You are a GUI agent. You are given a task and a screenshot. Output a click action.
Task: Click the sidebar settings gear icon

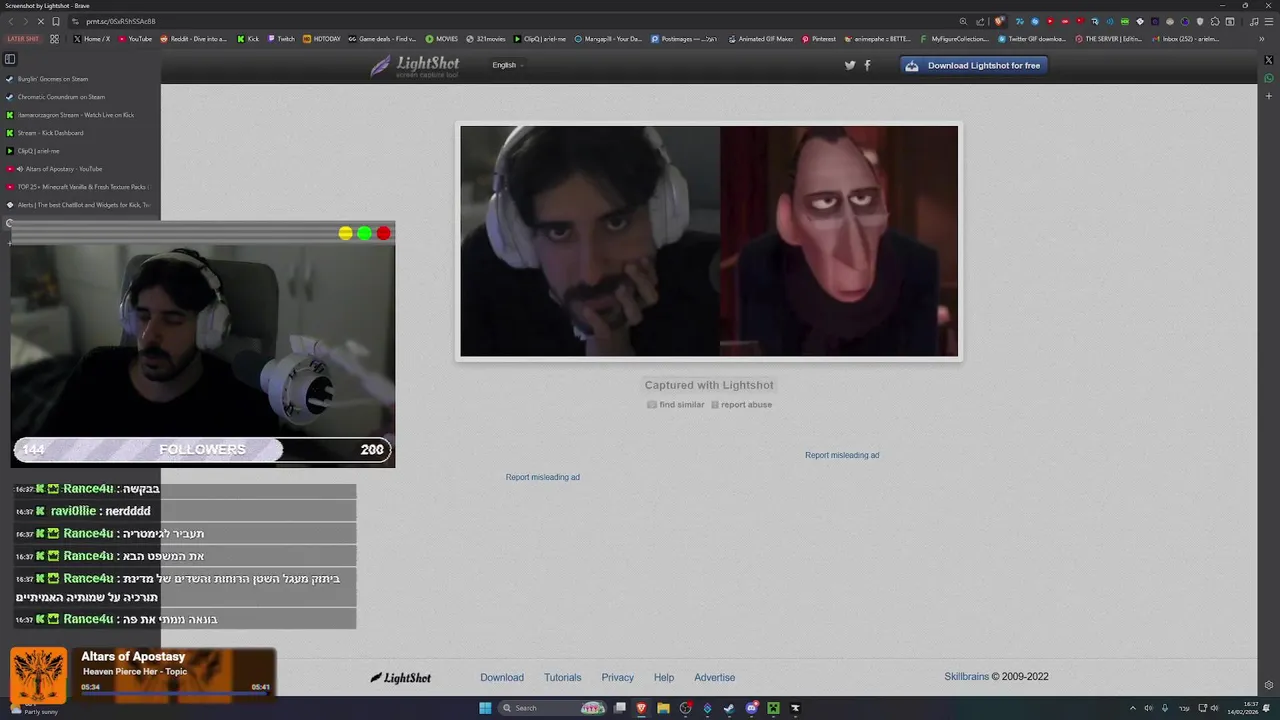coord(1269,685)
